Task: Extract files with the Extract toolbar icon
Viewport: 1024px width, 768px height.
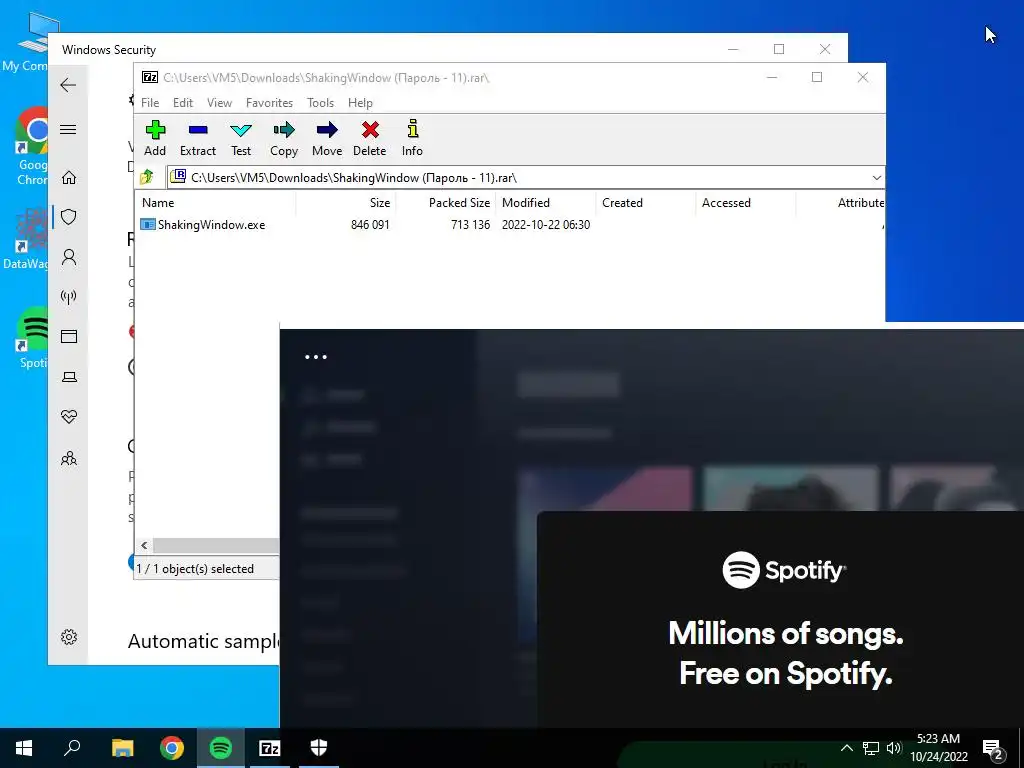Action: 198,138
